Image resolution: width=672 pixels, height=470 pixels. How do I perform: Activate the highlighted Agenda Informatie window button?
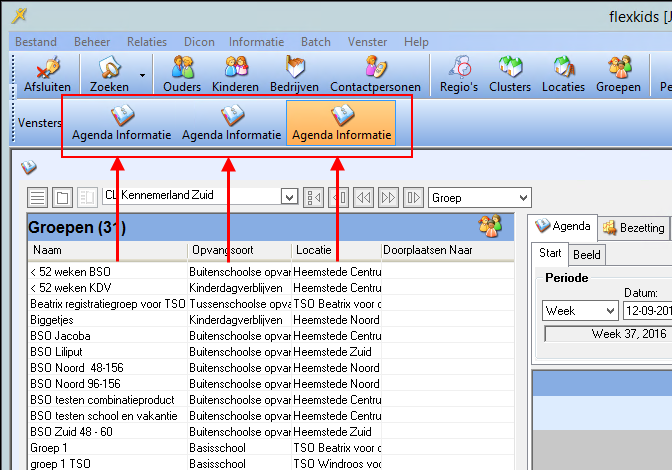[x=341, y=123]
